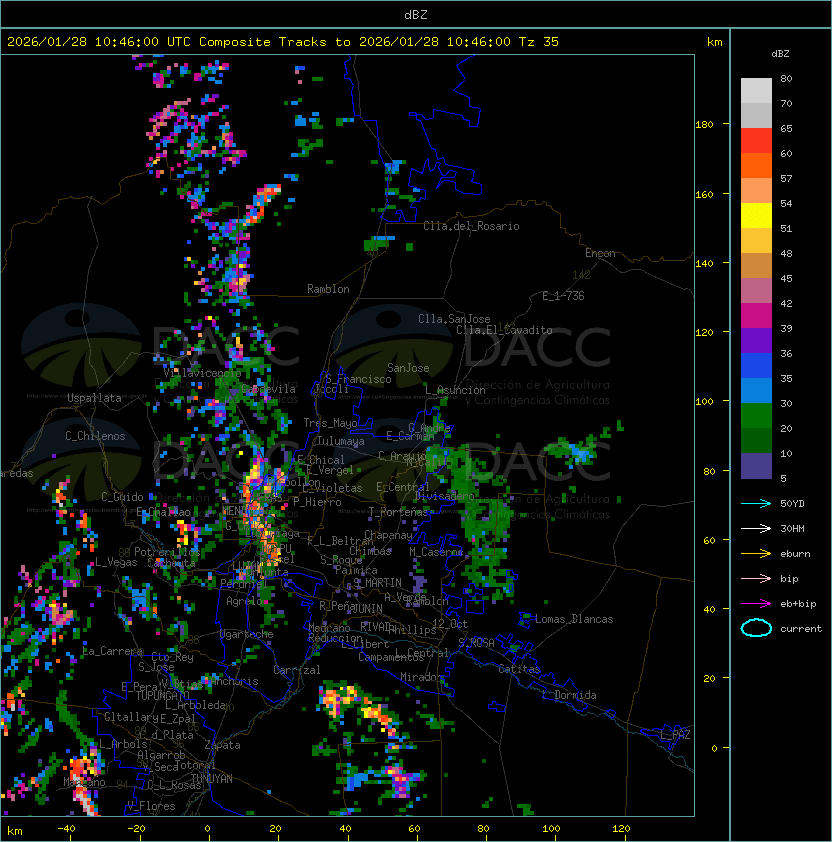Viewport: 832px width, 842px height.
Task: Click the white 30HM track arrow
Action: (x=756, y=528)
